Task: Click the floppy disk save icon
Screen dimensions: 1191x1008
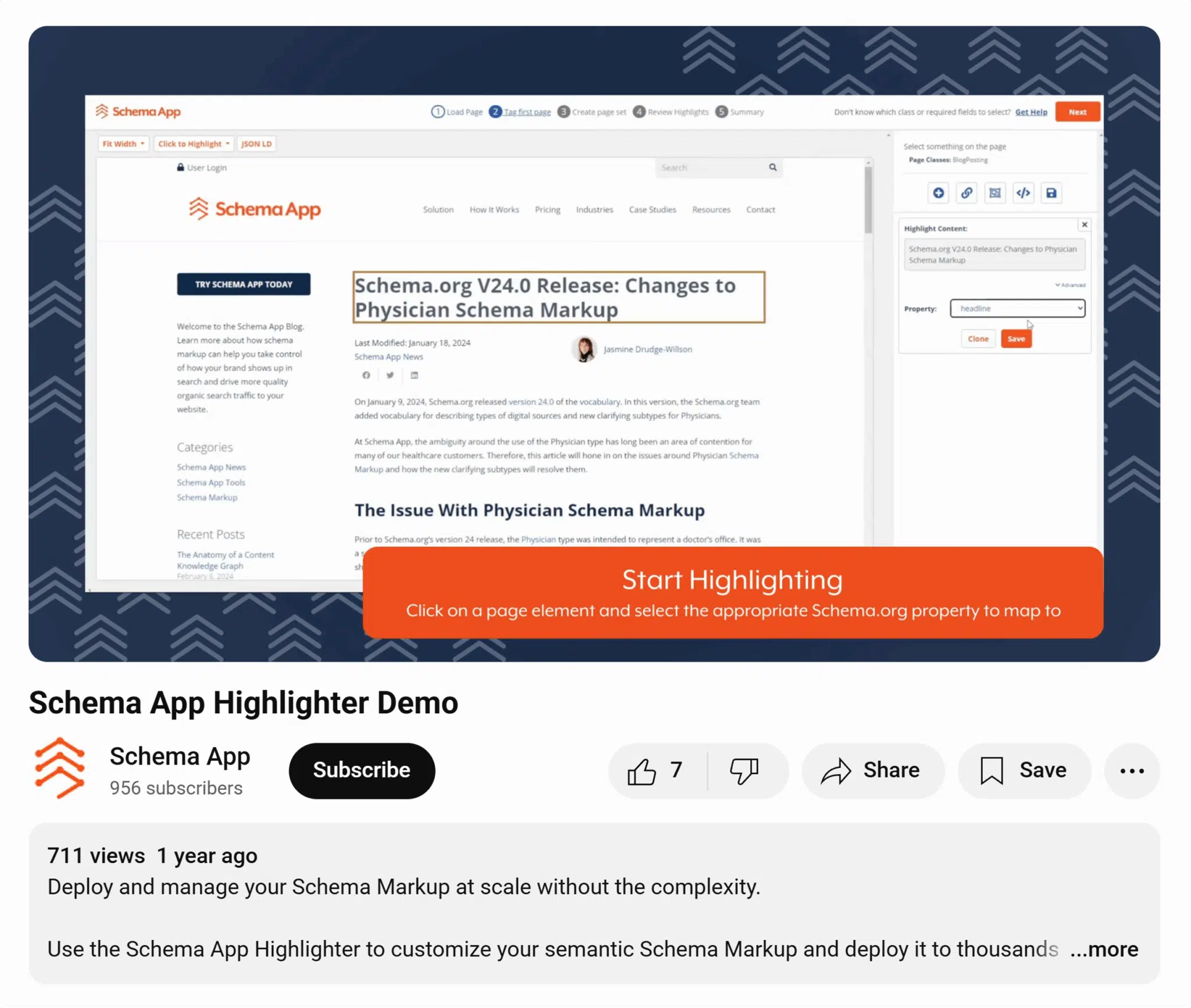Action: click(x=1051, y=193)
